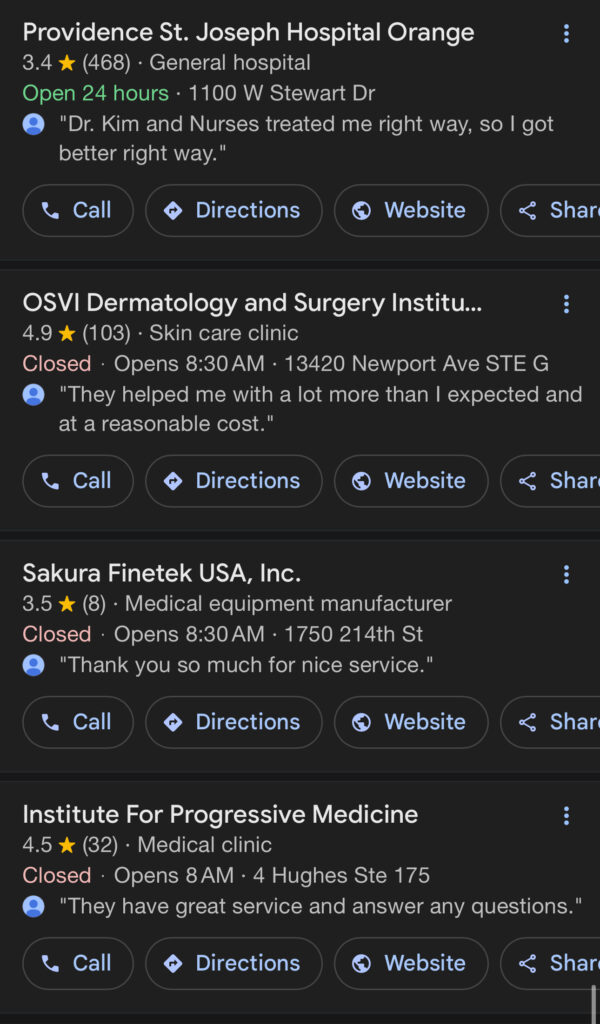Image resolution: width=600 pixels, height=1024 pixels.
Task: Open more options for OSVI Dermatology listing
Action: (566, 304)
